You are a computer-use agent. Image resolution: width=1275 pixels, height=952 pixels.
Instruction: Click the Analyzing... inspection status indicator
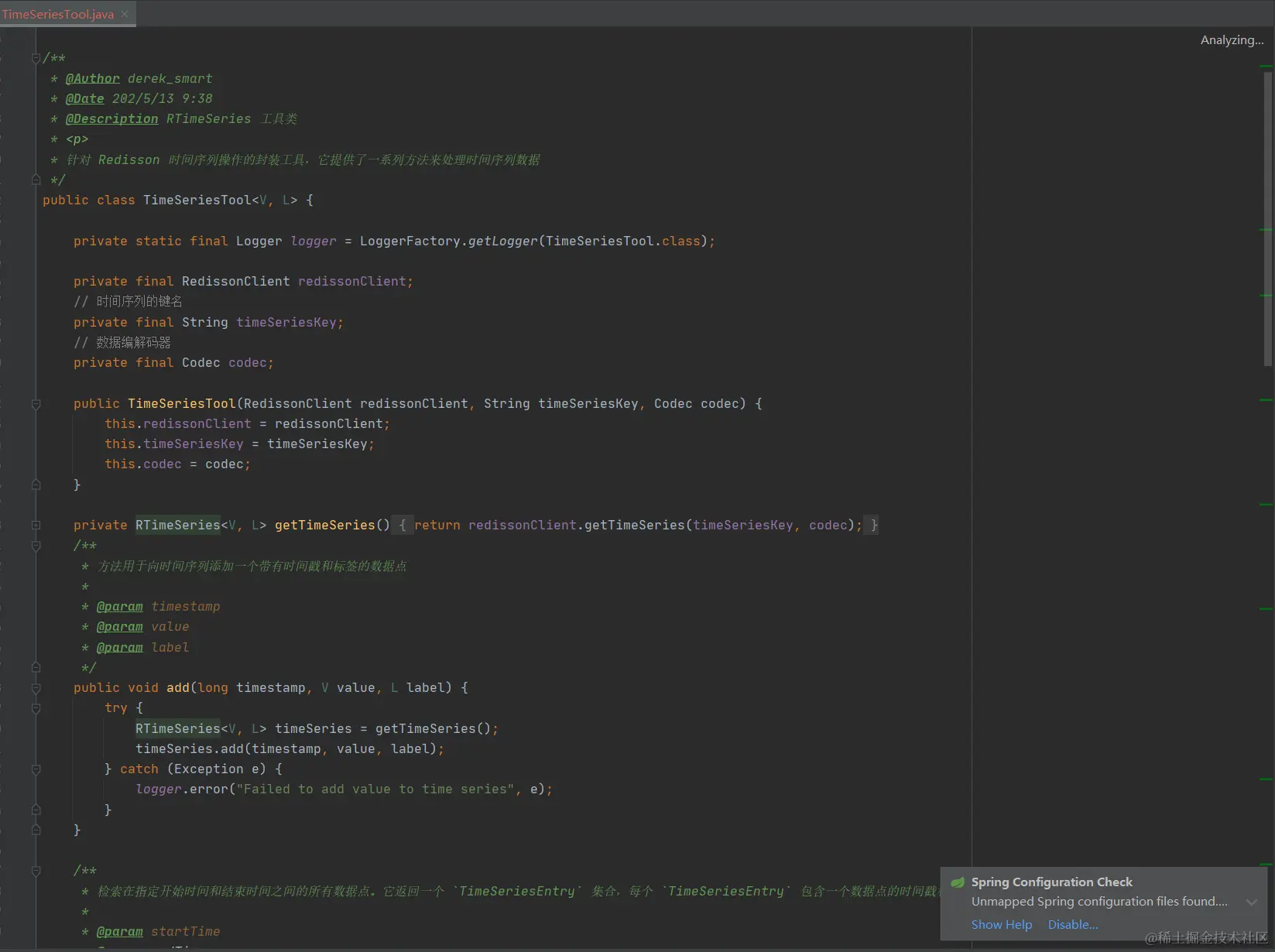pos(1232,40)
